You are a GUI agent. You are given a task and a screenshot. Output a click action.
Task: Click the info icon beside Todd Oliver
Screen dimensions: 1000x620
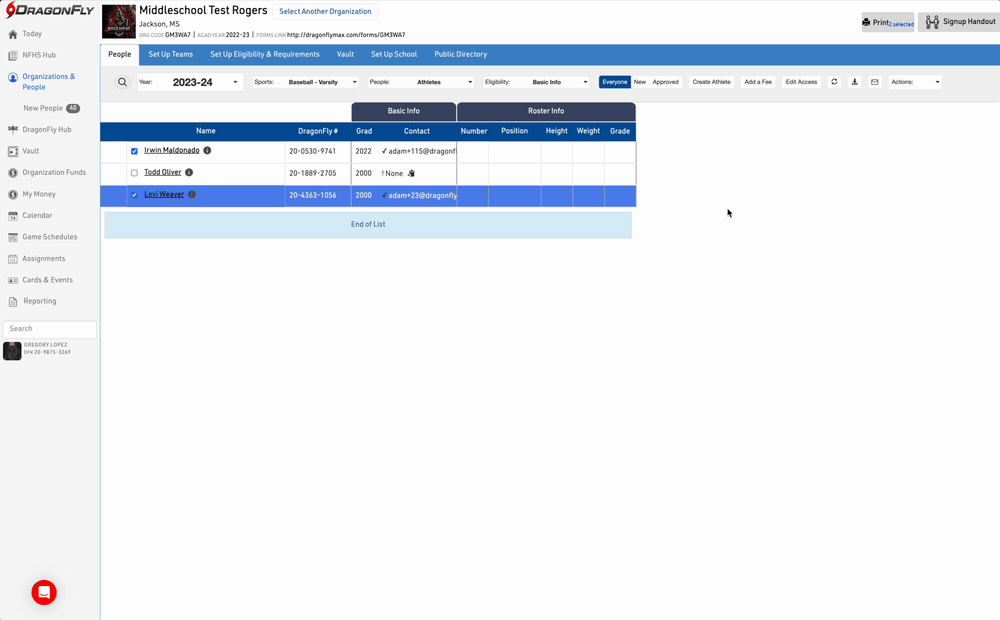[x=189, y=173]
